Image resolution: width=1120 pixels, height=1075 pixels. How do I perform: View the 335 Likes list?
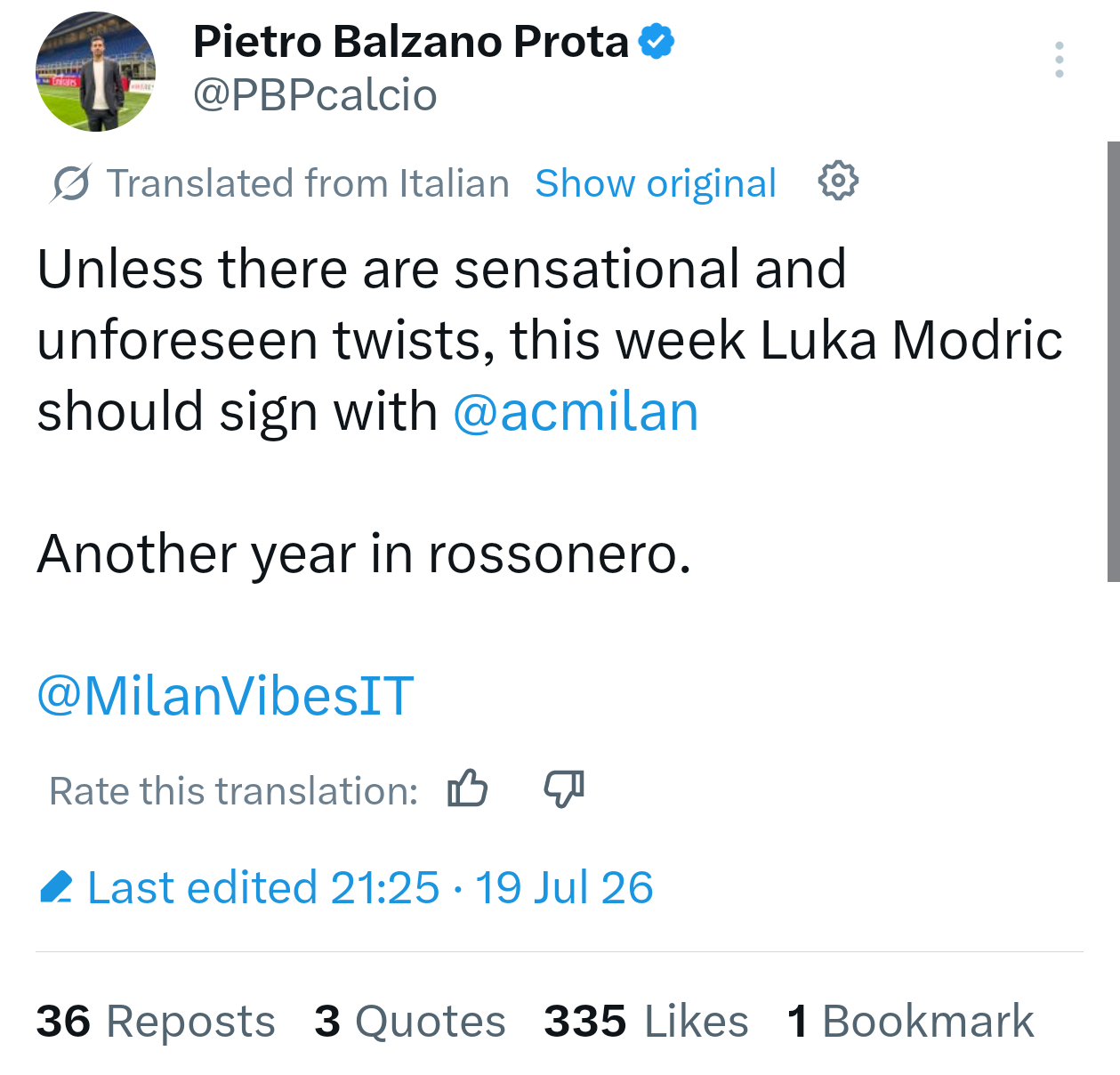point(647,1021)
